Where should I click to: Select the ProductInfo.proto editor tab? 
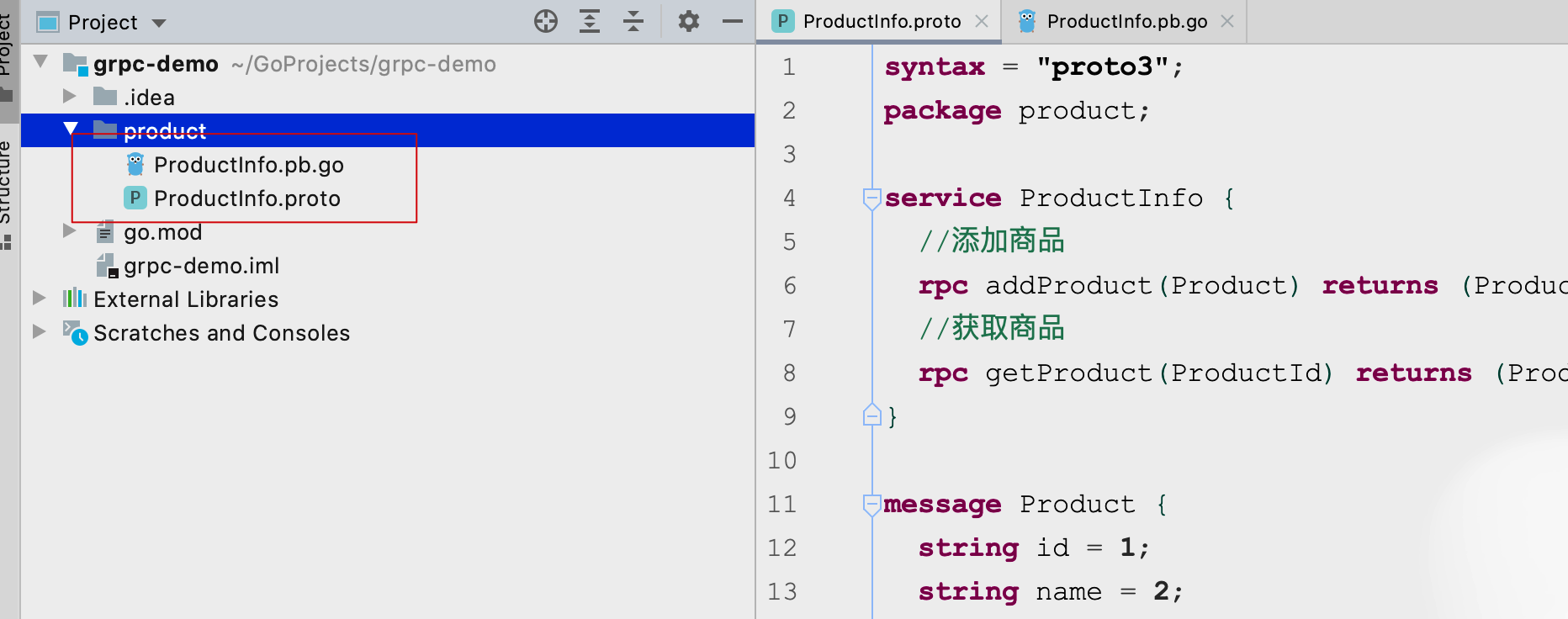tap(881, 22)
